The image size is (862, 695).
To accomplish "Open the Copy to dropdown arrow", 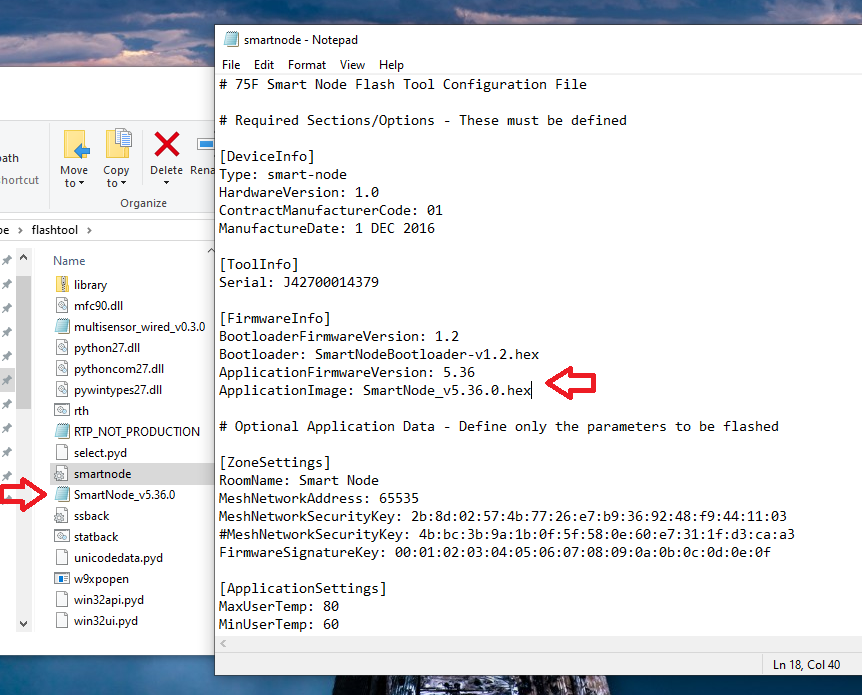I will (123, 183).
